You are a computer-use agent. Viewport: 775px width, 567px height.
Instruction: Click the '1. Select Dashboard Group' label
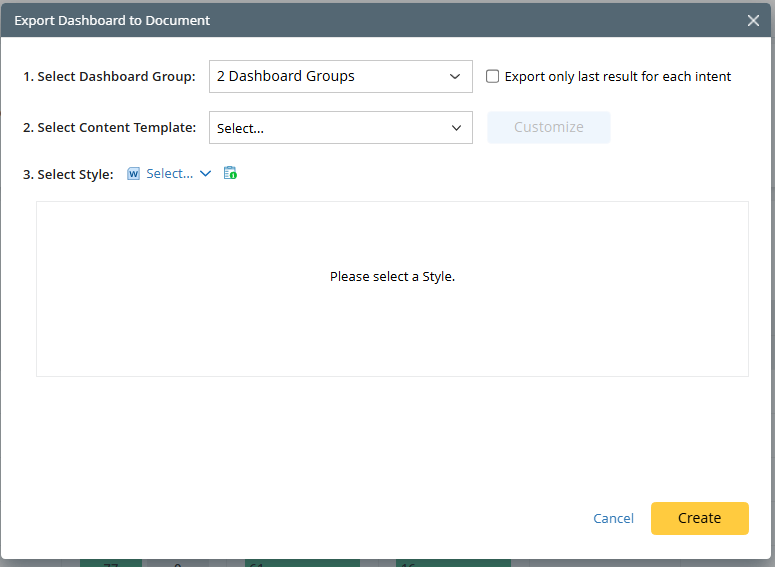(x=109, y=76)
